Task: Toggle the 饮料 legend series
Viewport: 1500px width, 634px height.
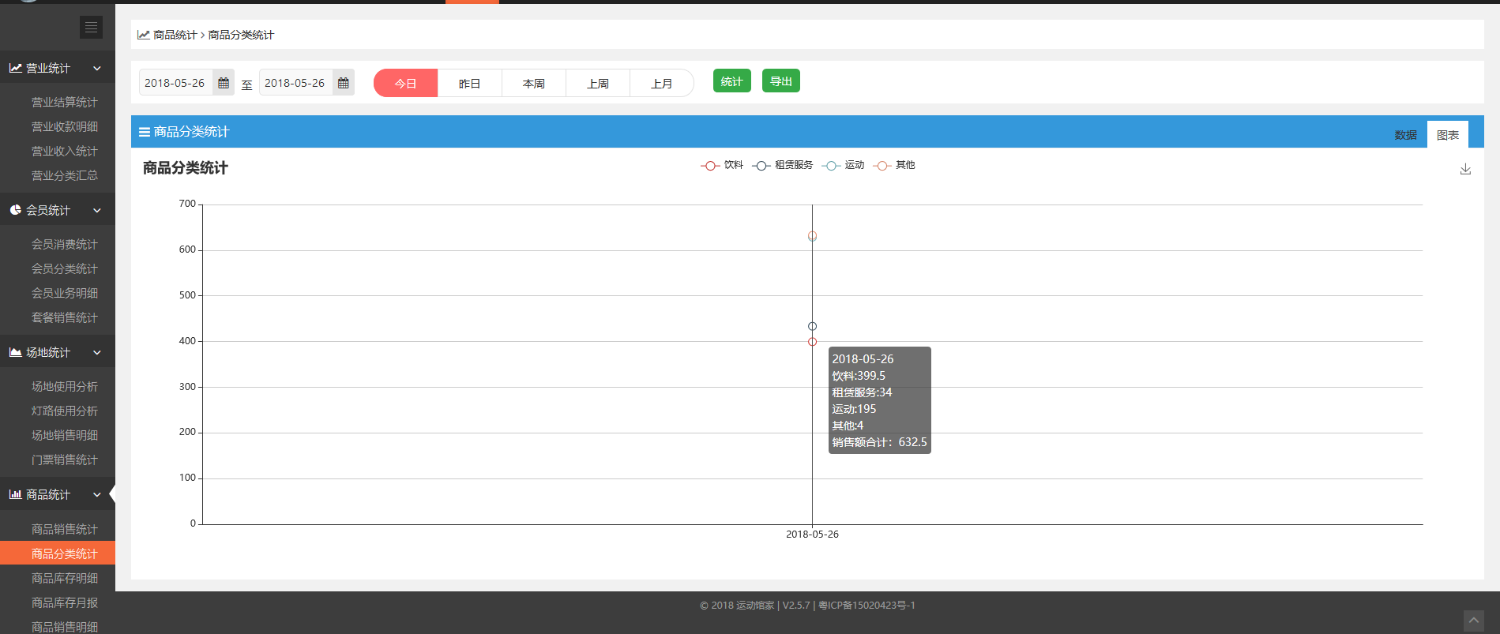Action: pyautogui.click(x=722, y=165)
